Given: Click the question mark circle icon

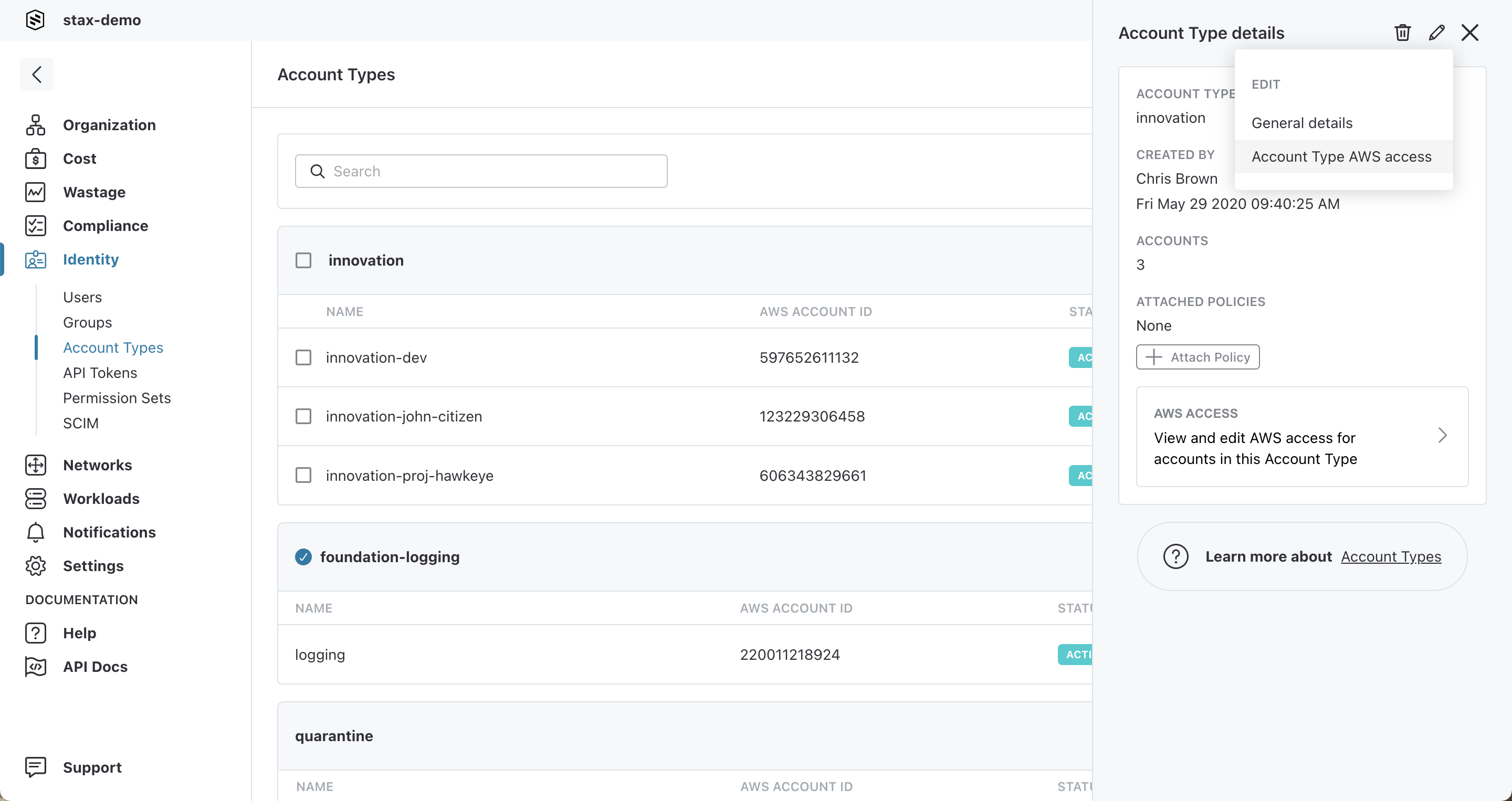Looking at the screenshot, I should pos(1175,556).
